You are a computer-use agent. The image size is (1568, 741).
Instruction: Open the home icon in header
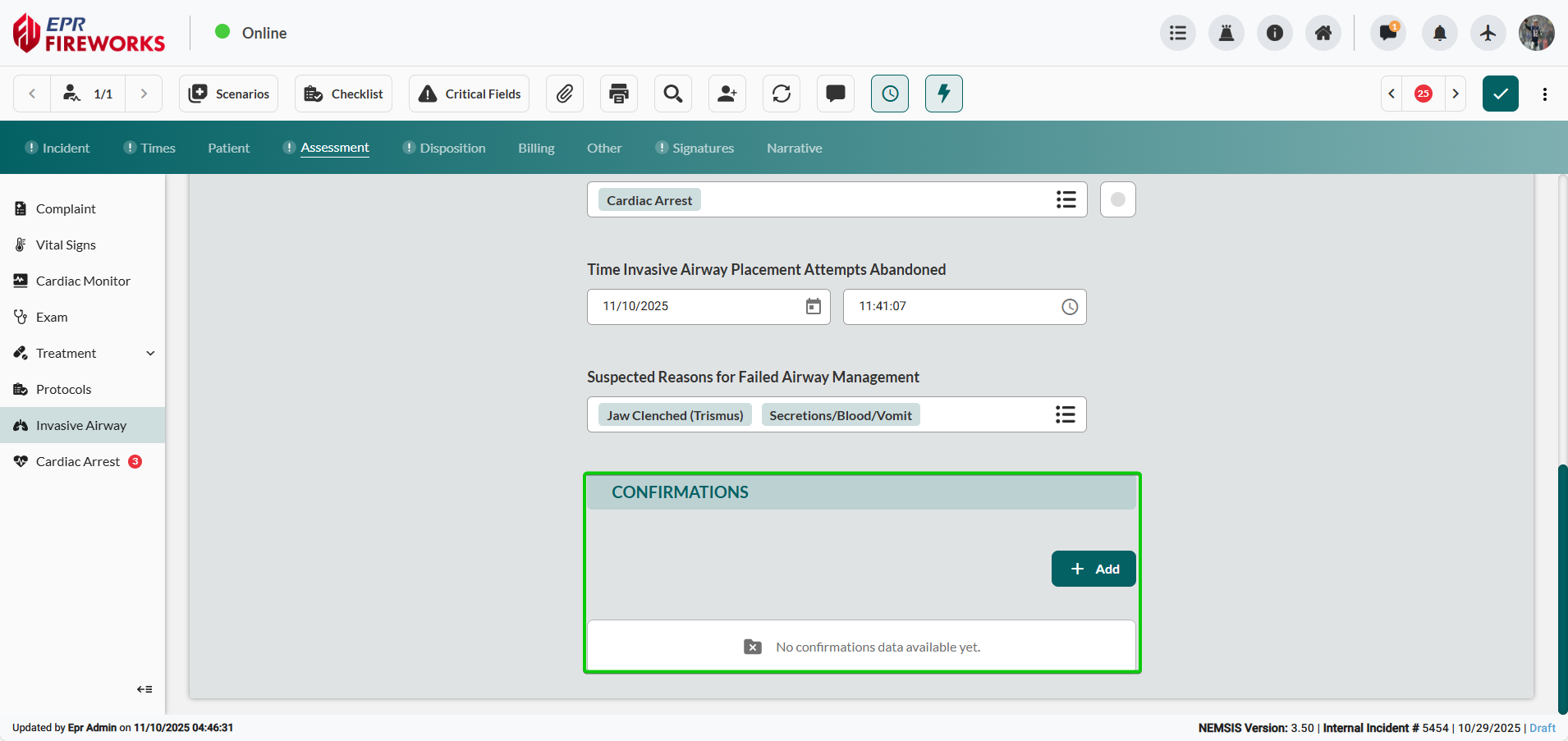tap(1323, 33)
